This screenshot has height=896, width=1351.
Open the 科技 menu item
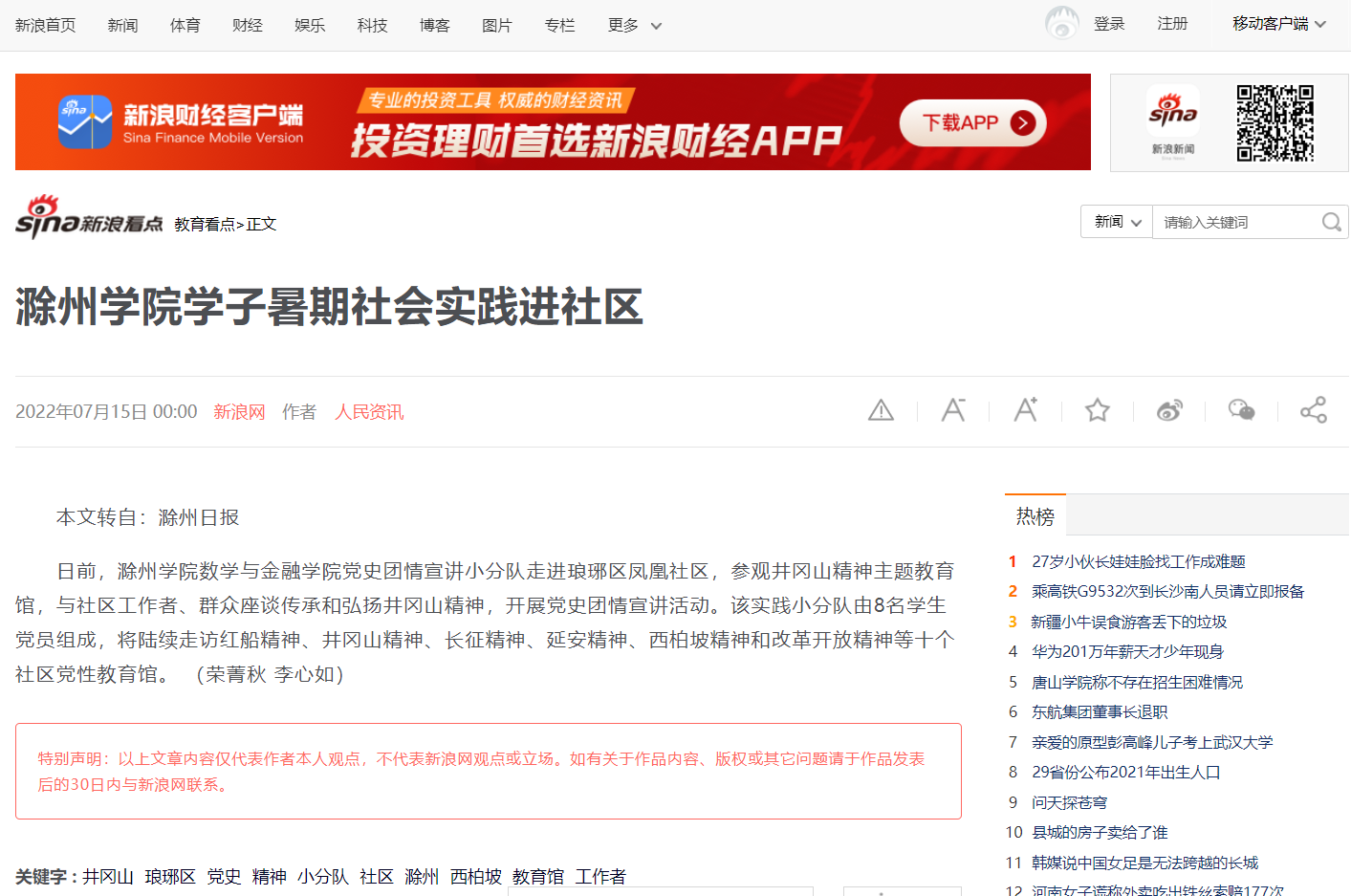[x=372, y=26]
